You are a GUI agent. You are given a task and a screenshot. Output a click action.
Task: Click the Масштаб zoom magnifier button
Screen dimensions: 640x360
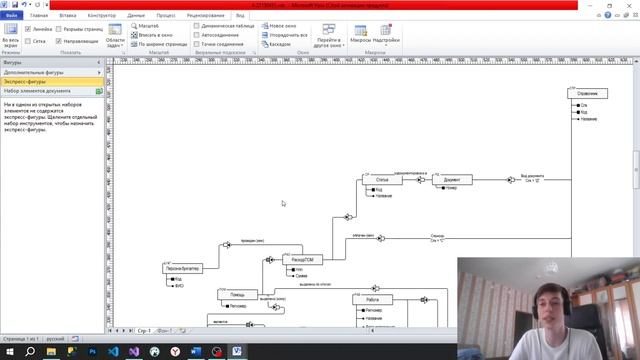(x=145, y=26)
